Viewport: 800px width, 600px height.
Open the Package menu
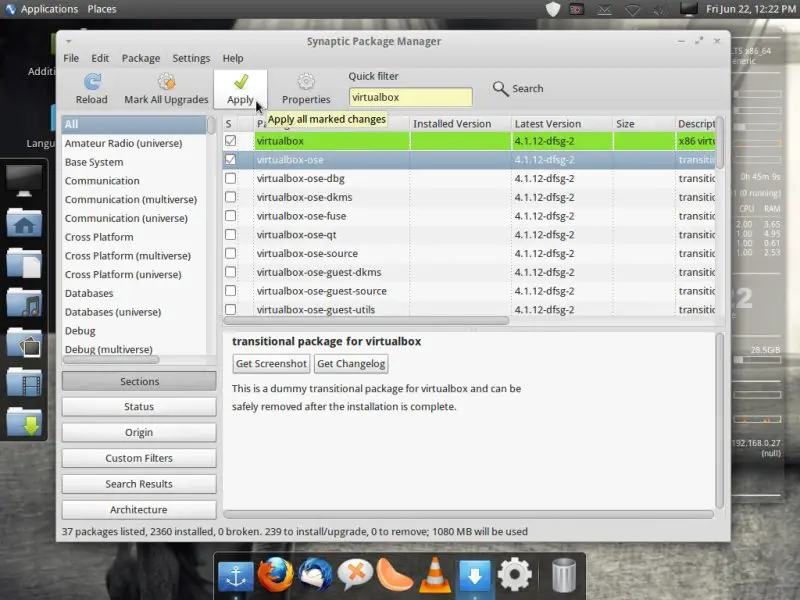[141, 59]
